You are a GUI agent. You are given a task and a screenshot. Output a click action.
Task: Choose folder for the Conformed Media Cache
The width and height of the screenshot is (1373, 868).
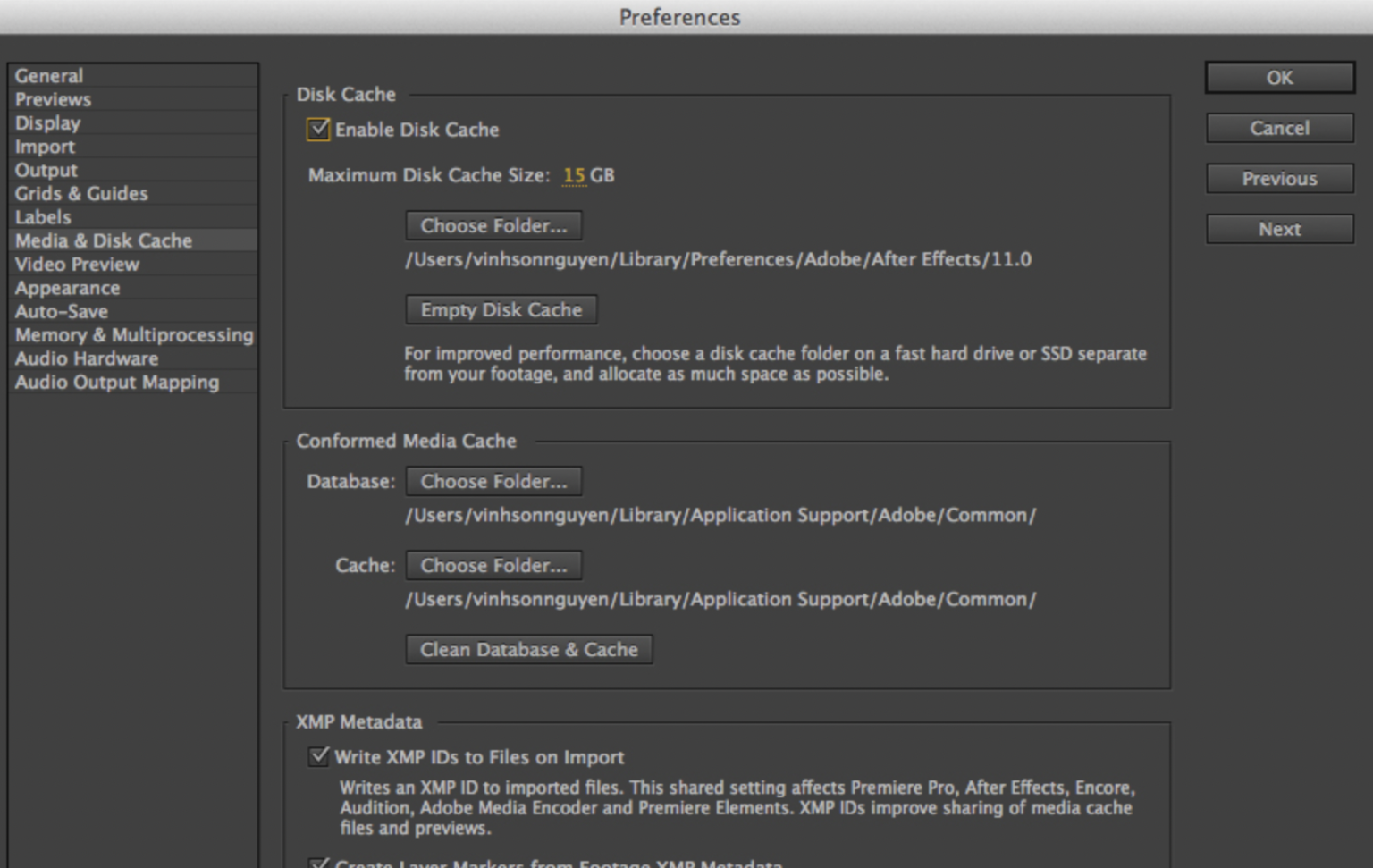493,566
